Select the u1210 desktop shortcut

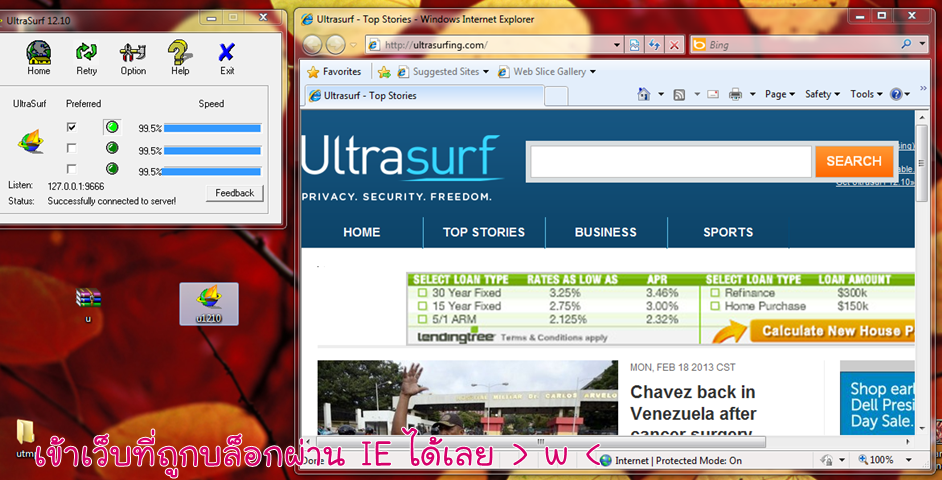209,304
